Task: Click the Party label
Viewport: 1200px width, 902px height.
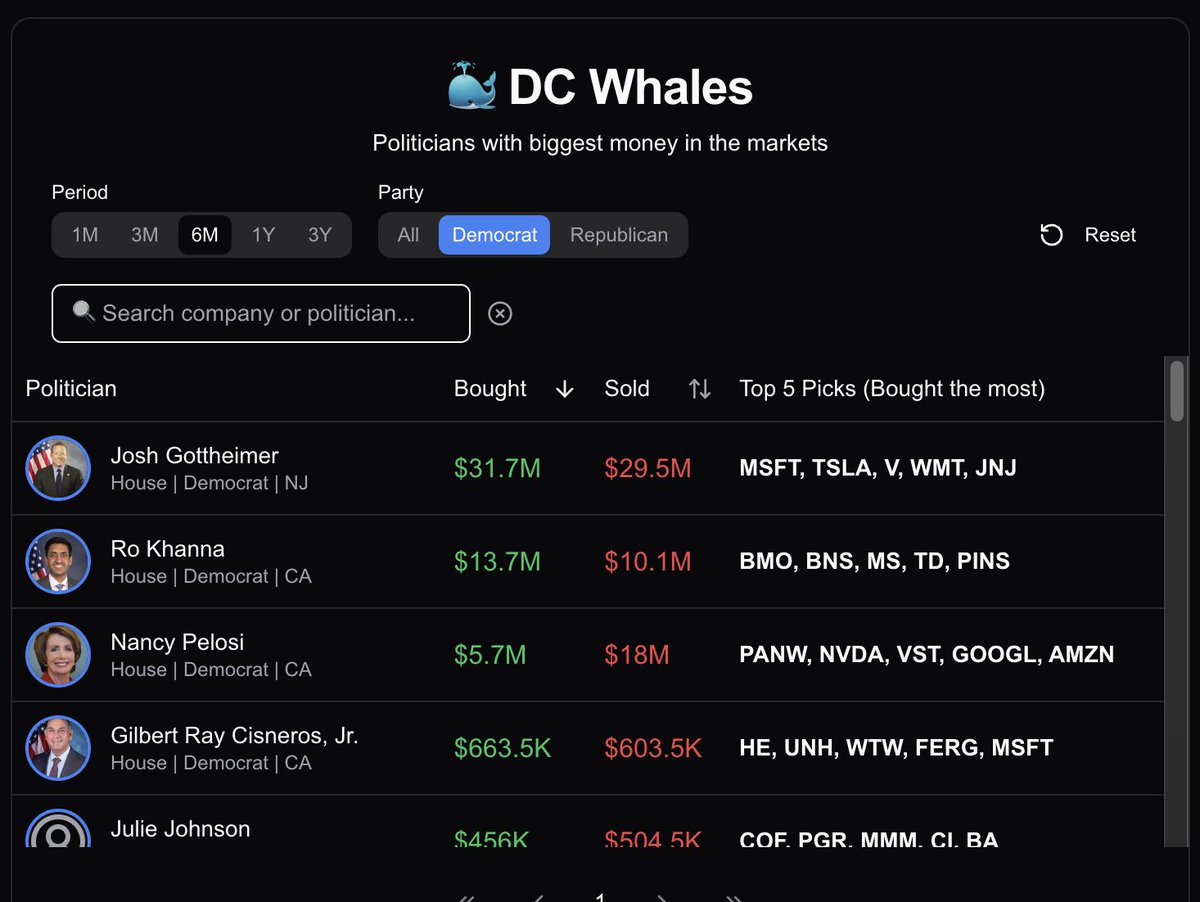Action: (x=401, y=192)
